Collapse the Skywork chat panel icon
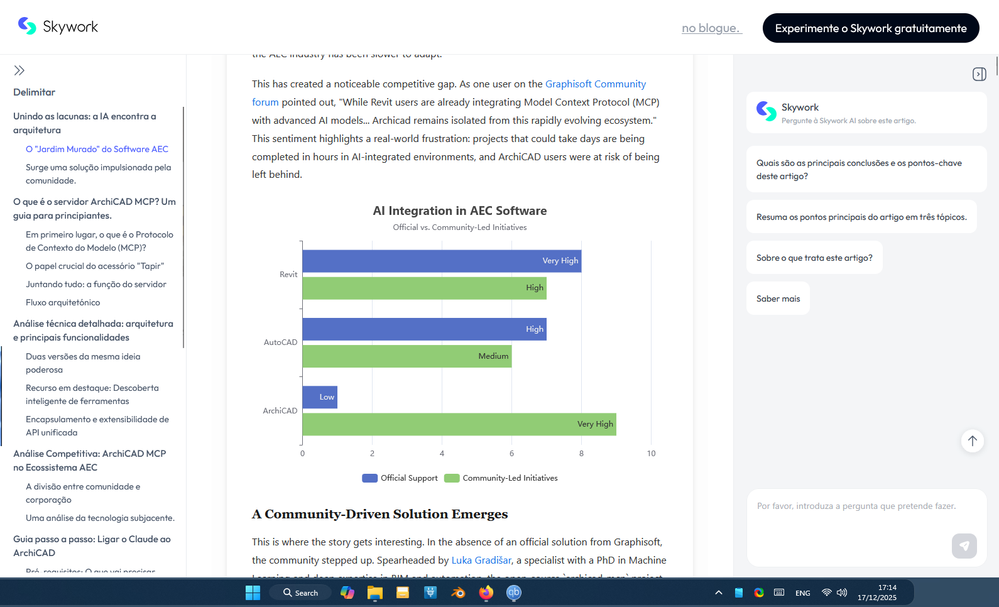Viewport: 999px width, 607px height. 979,75
